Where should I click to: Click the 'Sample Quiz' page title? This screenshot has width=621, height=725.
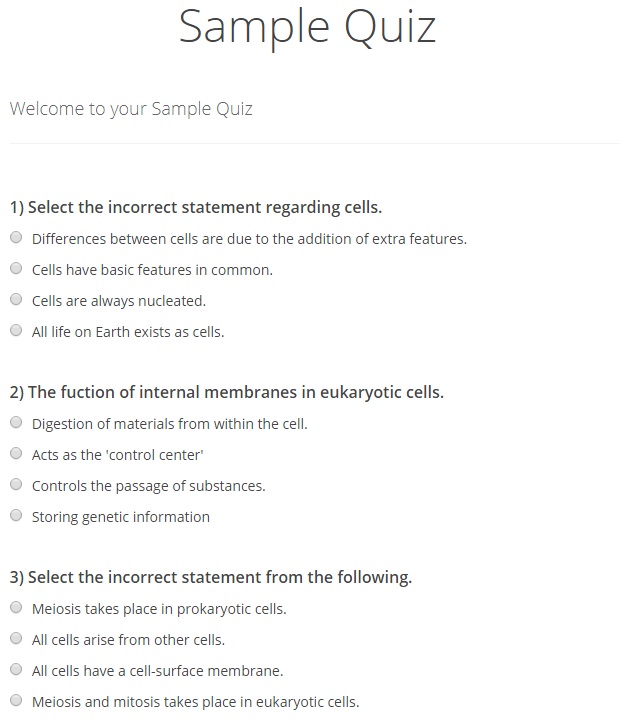pyautogui.click(x=307, y=27)
